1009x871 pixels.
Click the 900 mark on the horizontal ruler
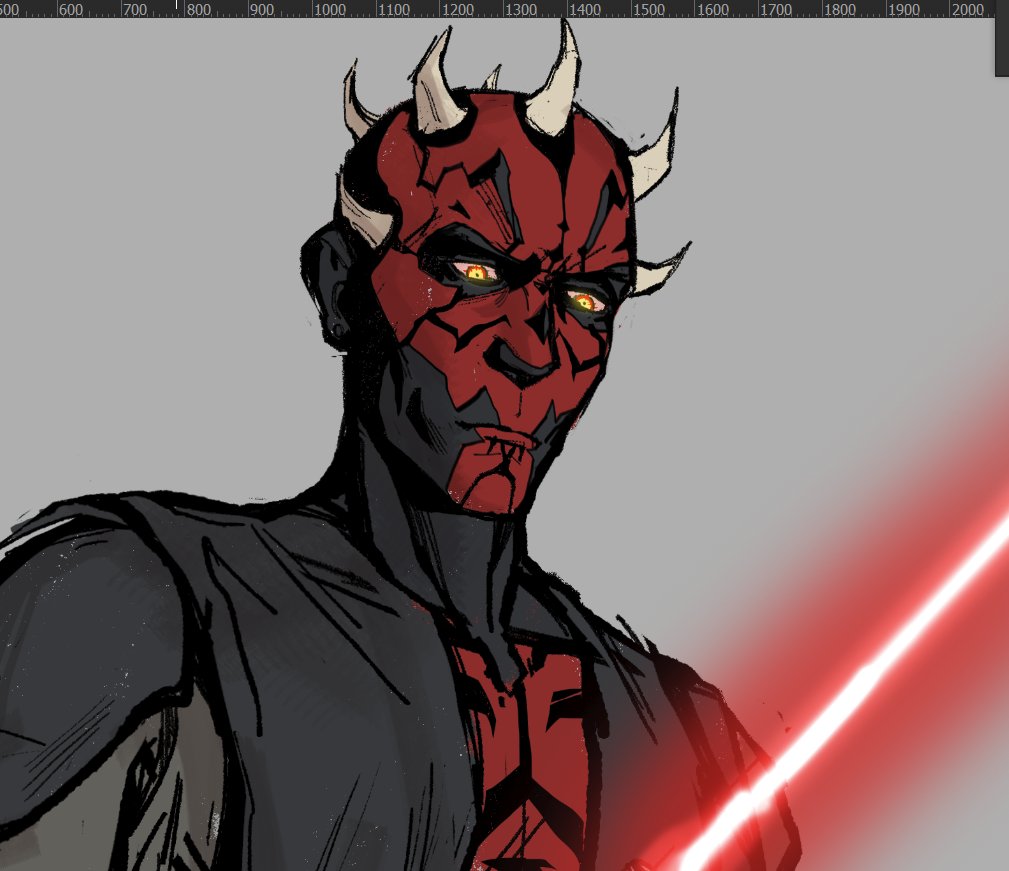coord(263,10)
